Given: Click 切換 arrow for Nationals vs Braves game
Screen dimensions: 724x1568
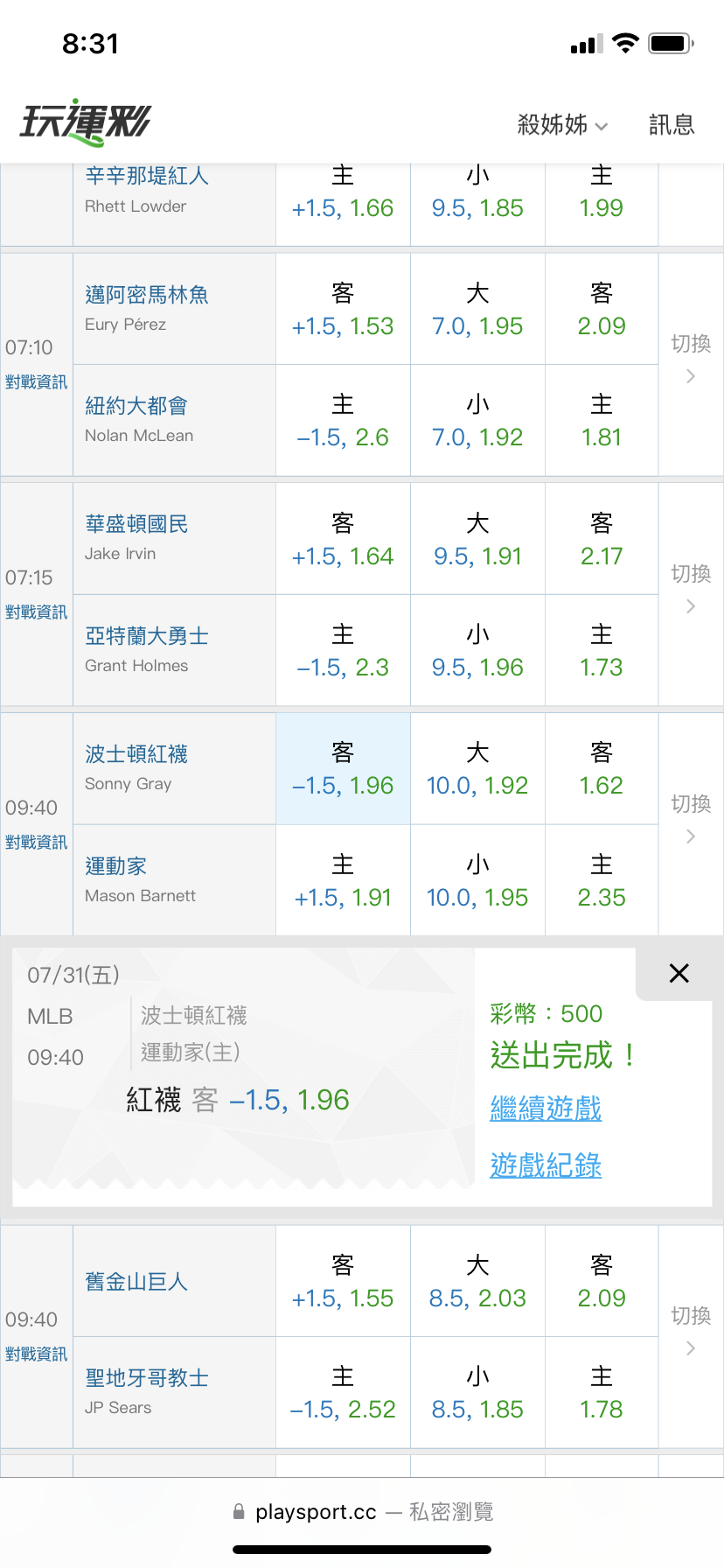Looking at the screenshot, I should coord(691,589).
